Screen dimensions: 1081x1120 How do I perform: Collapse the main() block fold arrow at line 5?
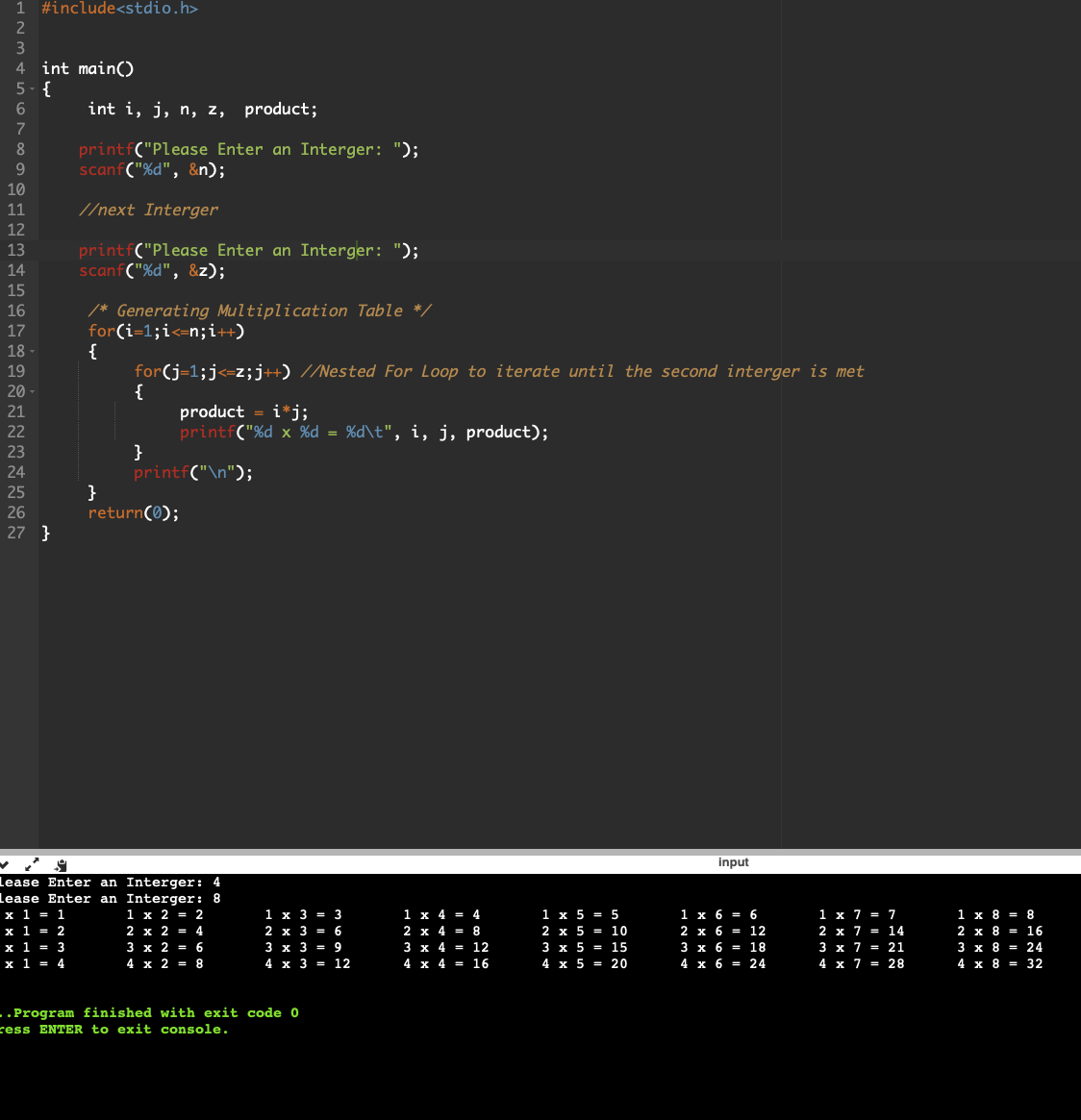[x=32, y=88]
